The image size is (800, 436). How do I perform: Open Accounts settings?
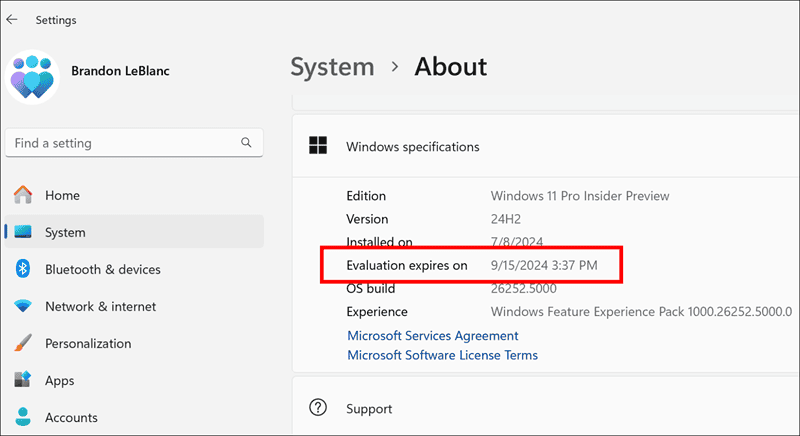tap(134, 417)
